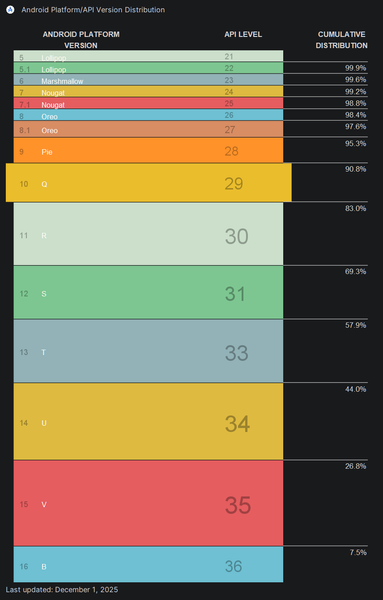Screen dimensions: 383x600
Task: Click the 83.0% cumulative distribution value
Action: pos(355,209)
